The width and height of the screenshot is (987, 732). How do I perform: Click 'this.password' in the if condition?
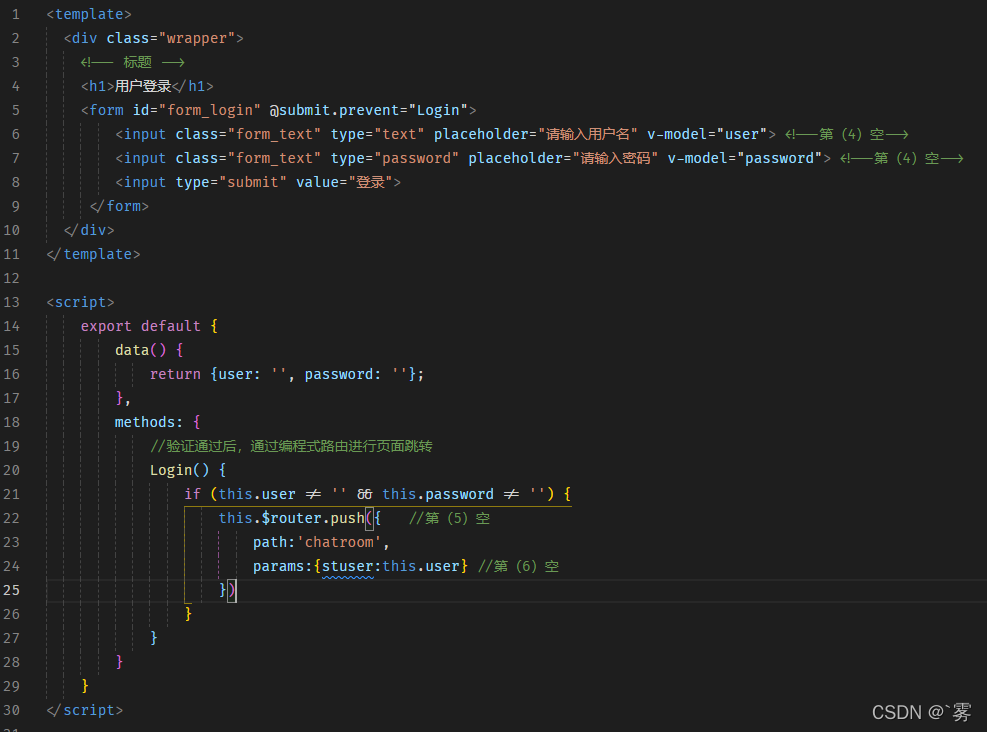[x=438, y=494]
